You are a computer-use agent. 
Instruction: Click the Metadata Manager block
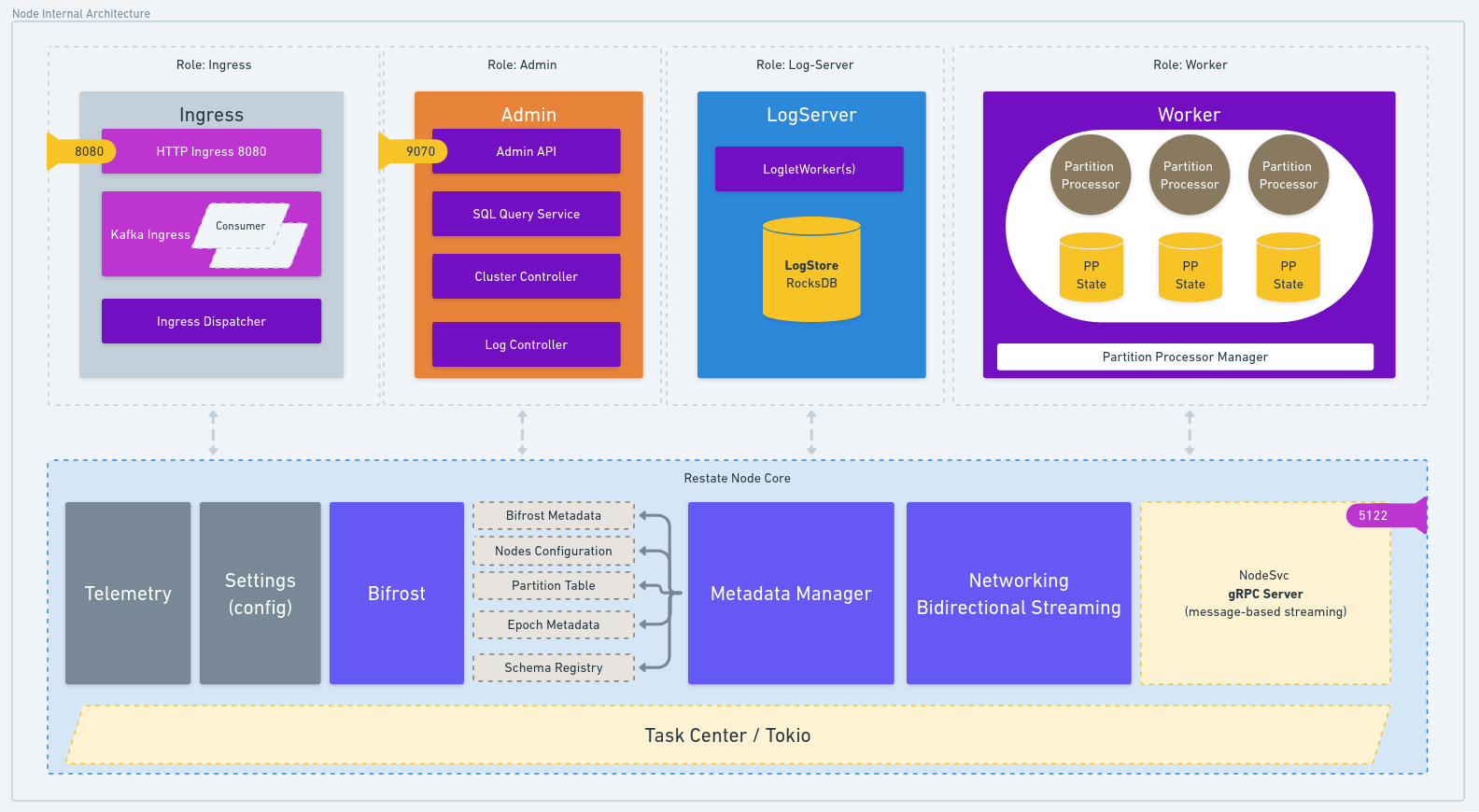(791, 594)
